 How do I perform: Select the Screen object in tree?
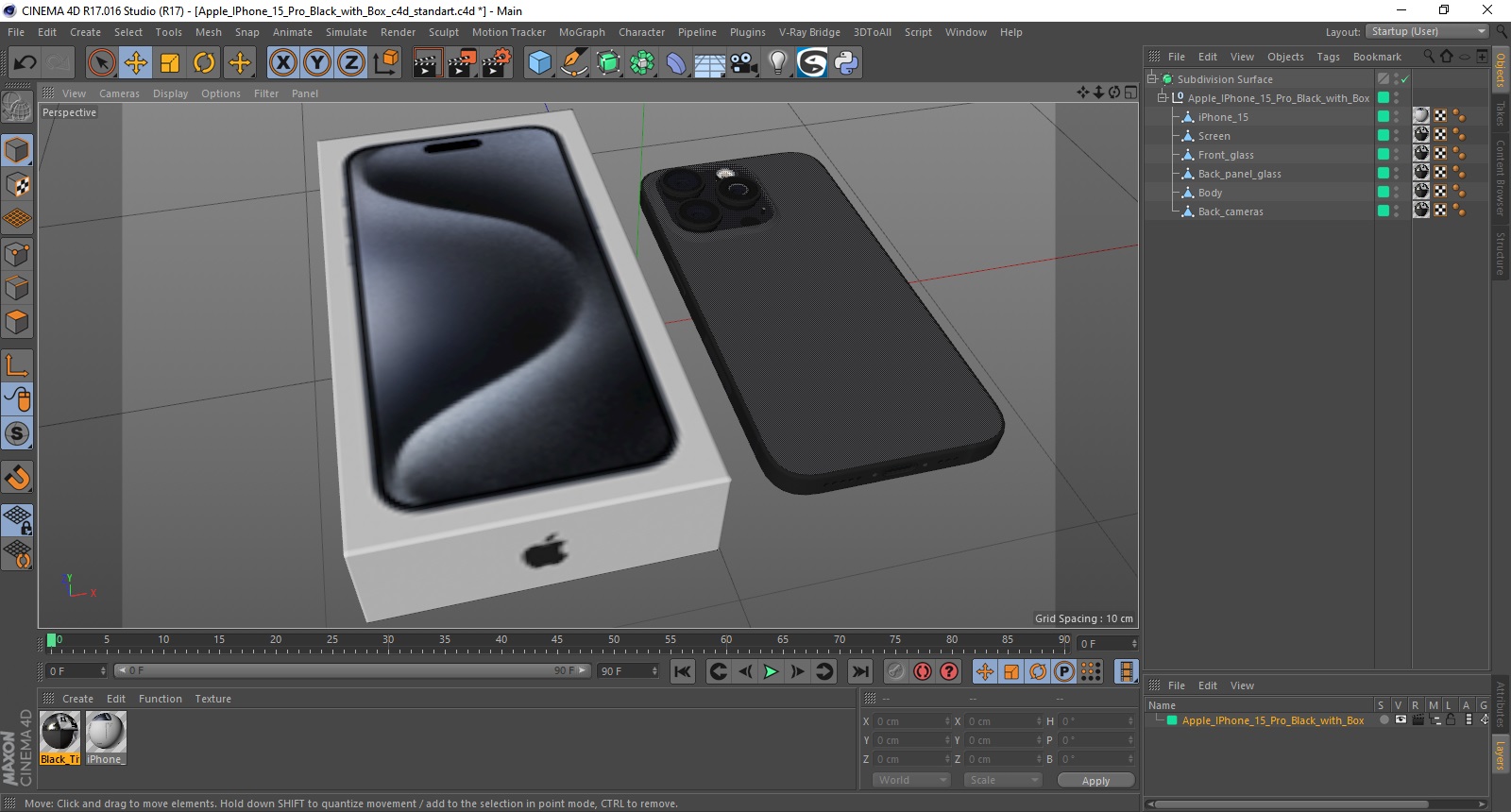pos(1214,136)
